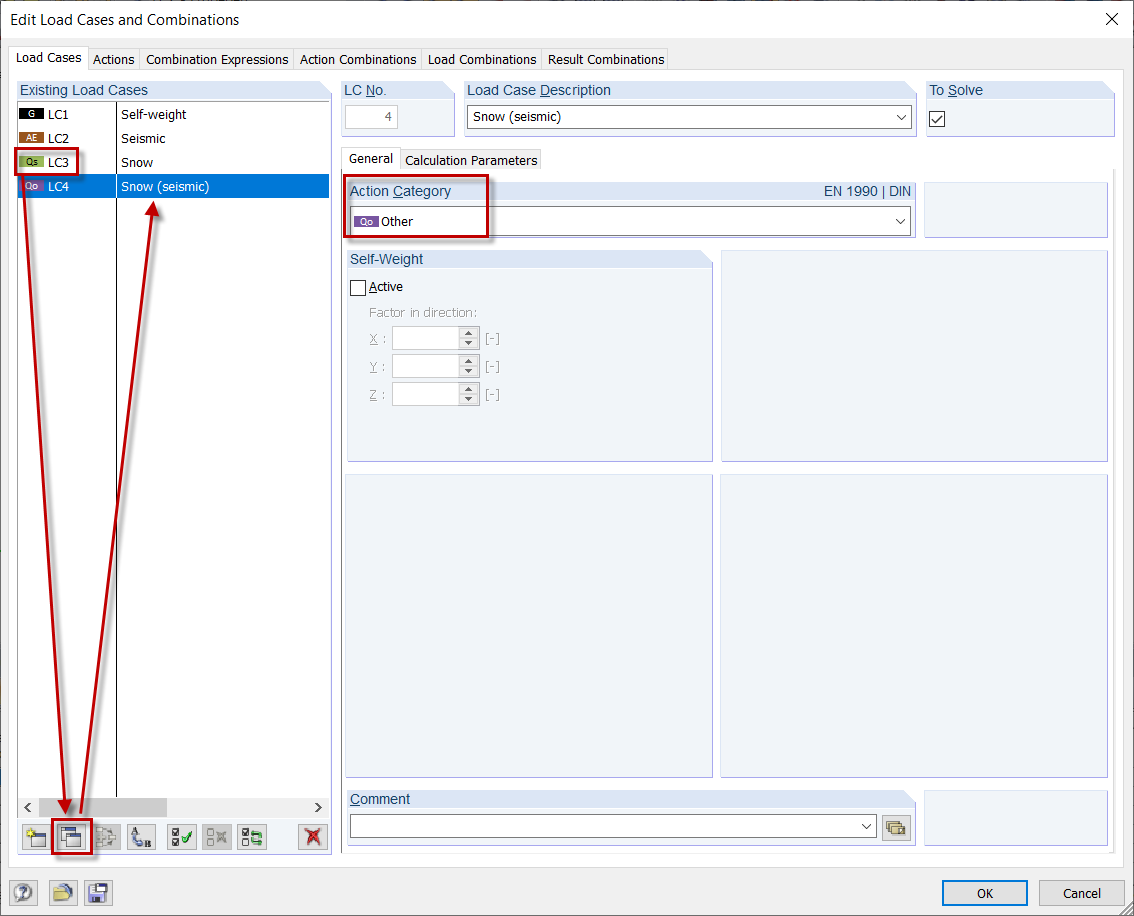Cancel the Edit Load Cases dialog
The image size is (1134, 916).
point(1081,892)
